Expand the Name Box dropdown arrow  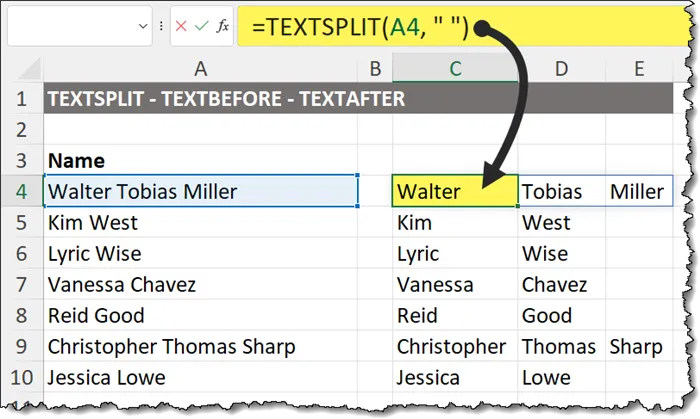click(143, 28)
